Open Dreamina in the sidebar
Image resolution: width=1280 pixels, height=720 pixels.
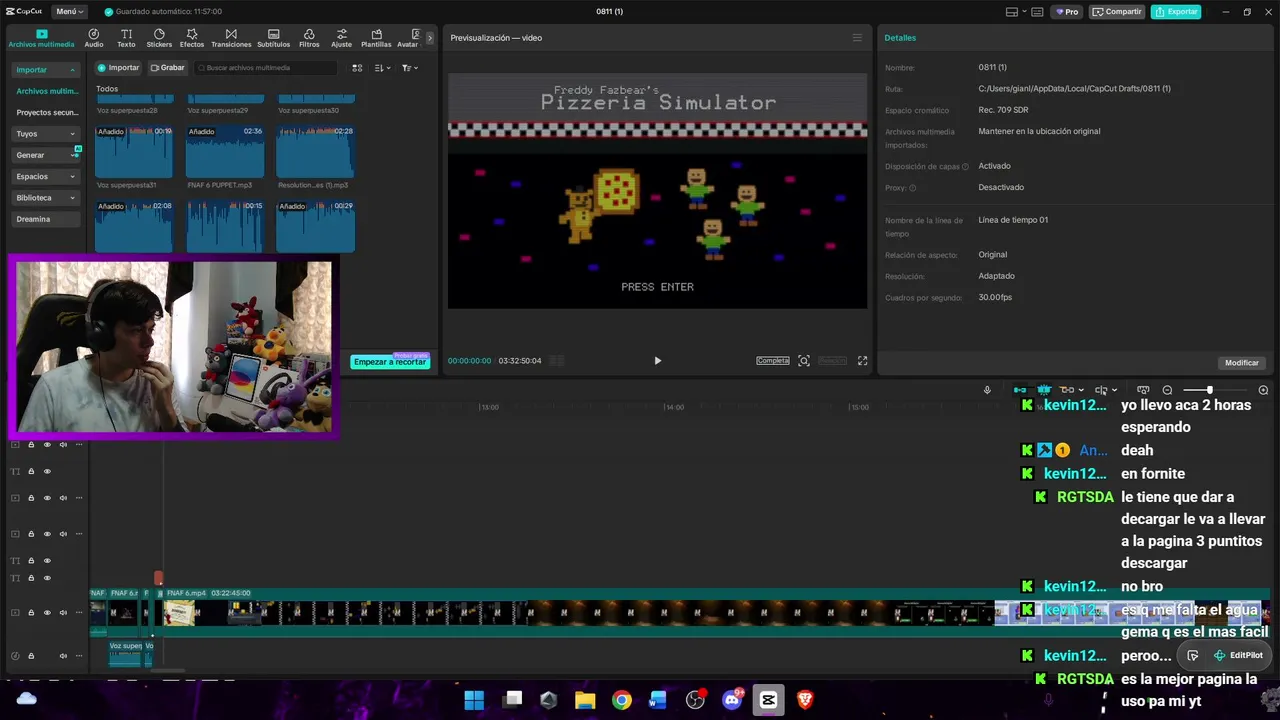[46, 219]
